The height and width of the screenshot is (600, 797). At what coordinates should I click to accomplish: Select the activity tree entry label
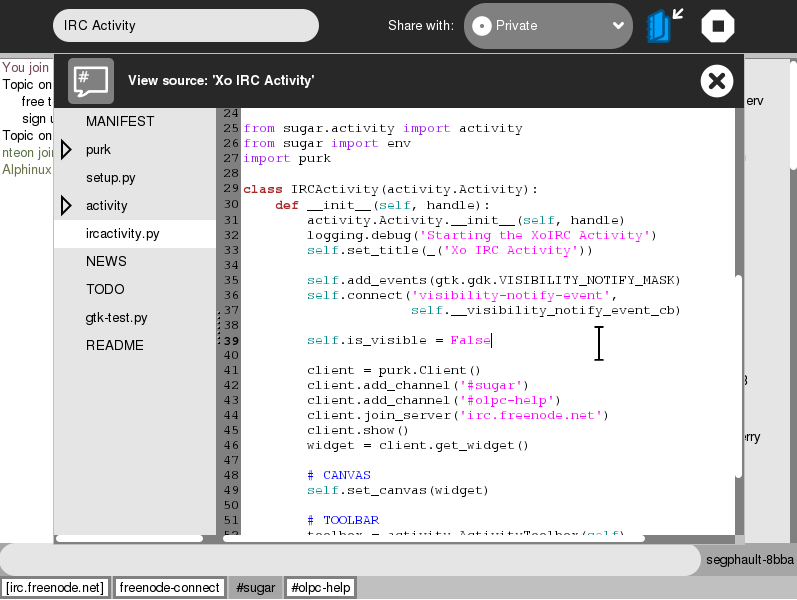click(x=107, y=205)
